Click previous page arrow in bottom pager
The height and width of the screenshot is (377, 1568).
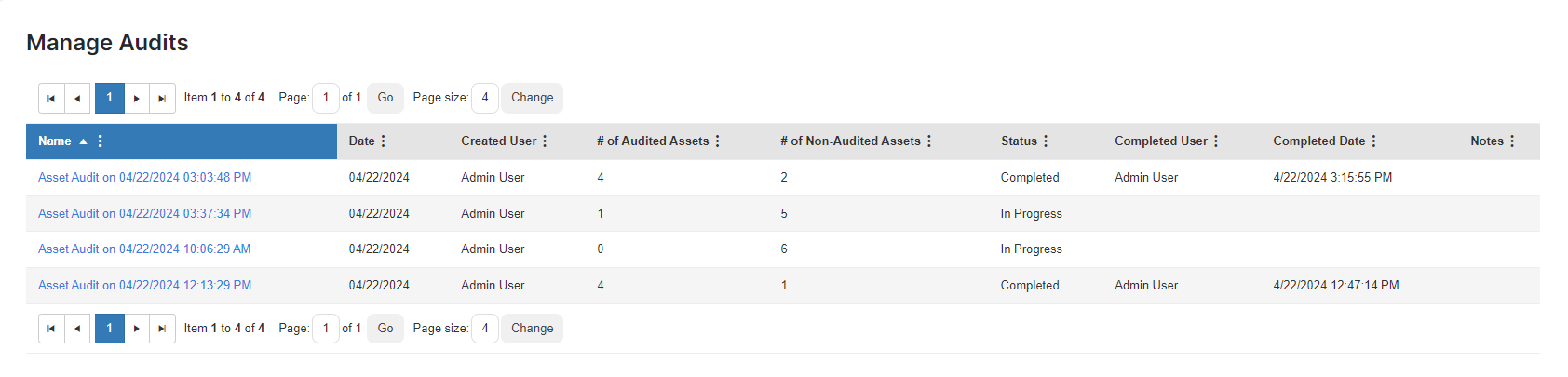tap(77, 329)
